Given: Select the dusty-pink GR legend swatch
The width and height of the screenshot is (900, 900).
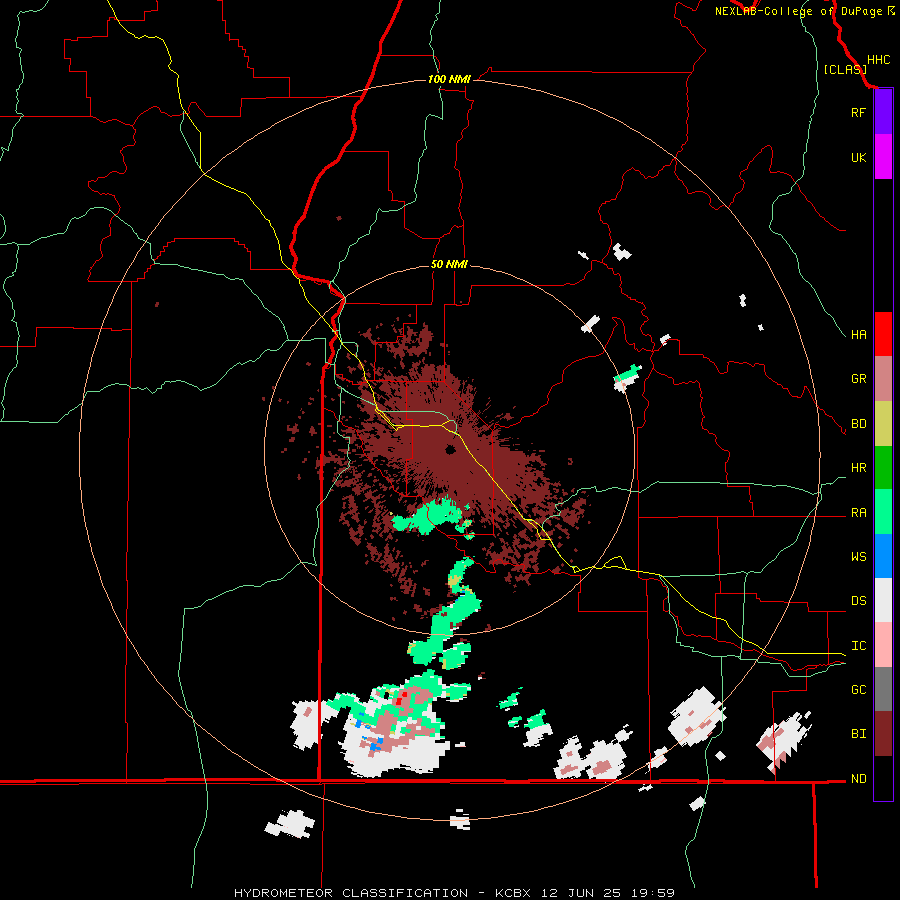Looking at the screenshot, I should [883, 379].
